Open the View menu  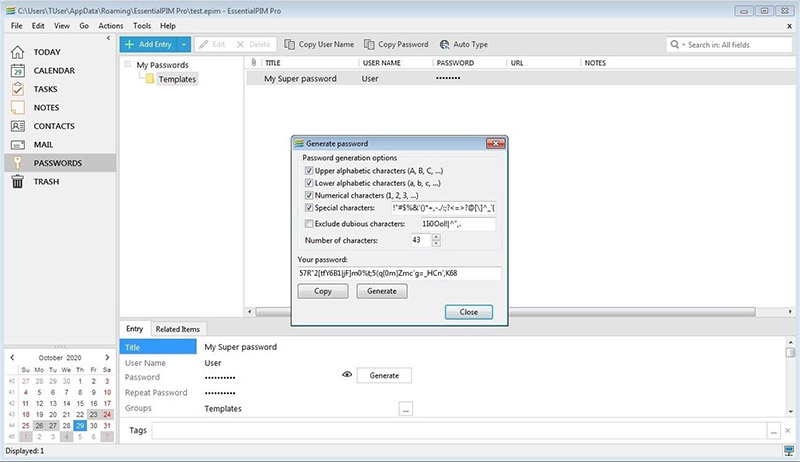click(x=62, y=25)
